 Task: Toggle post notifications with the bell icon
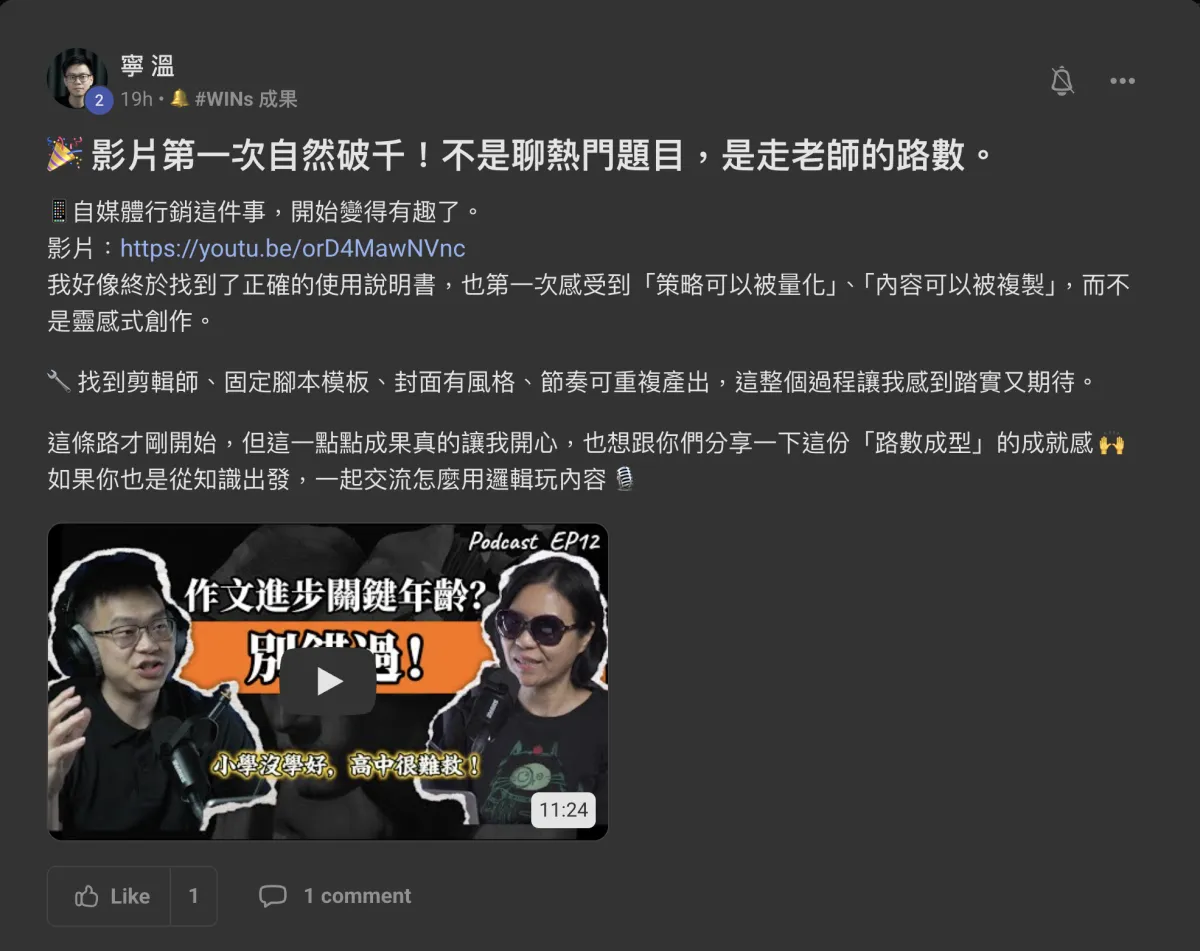[1062, 81]
